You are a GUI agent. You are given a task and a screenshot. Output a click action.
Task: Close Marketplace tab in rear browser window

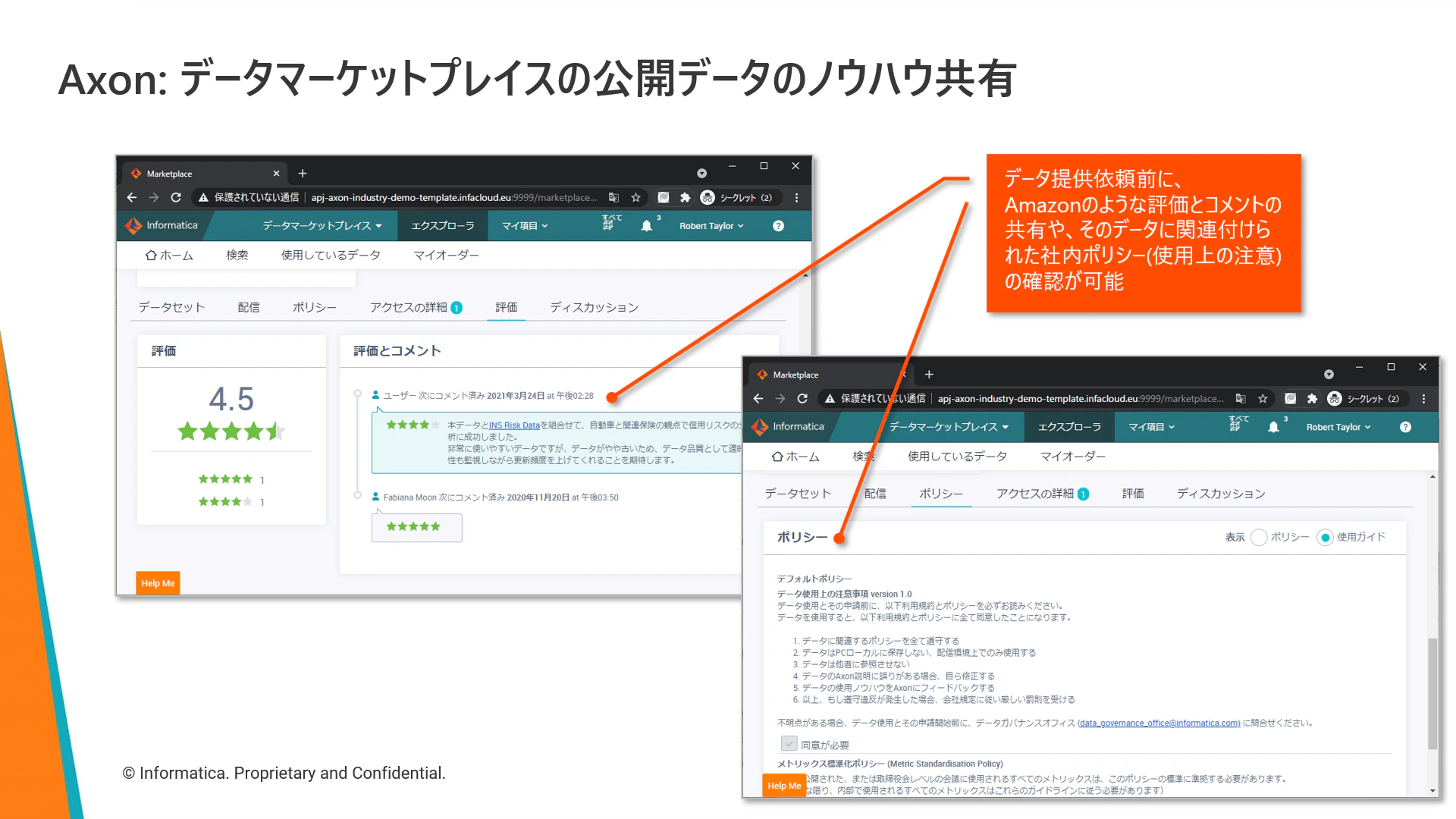(276, 174)
